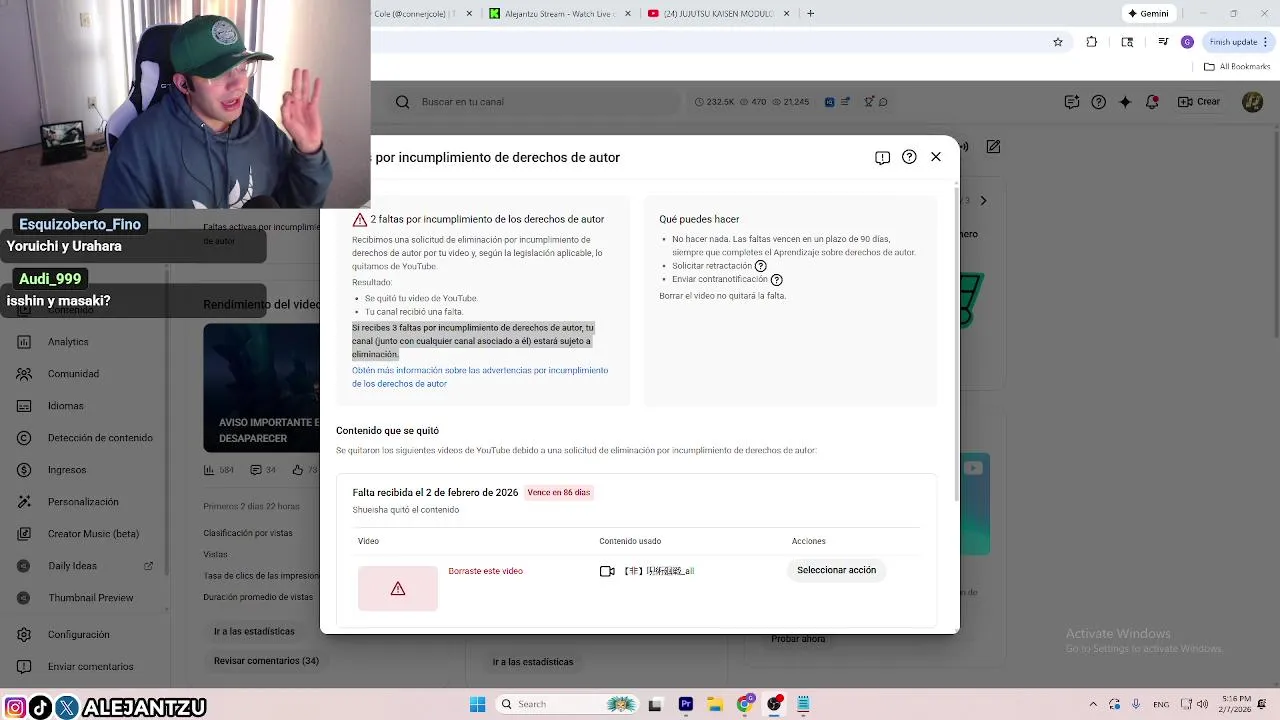
Task: Open Personalización in Studio sidebar
Action: pos(83,502)
